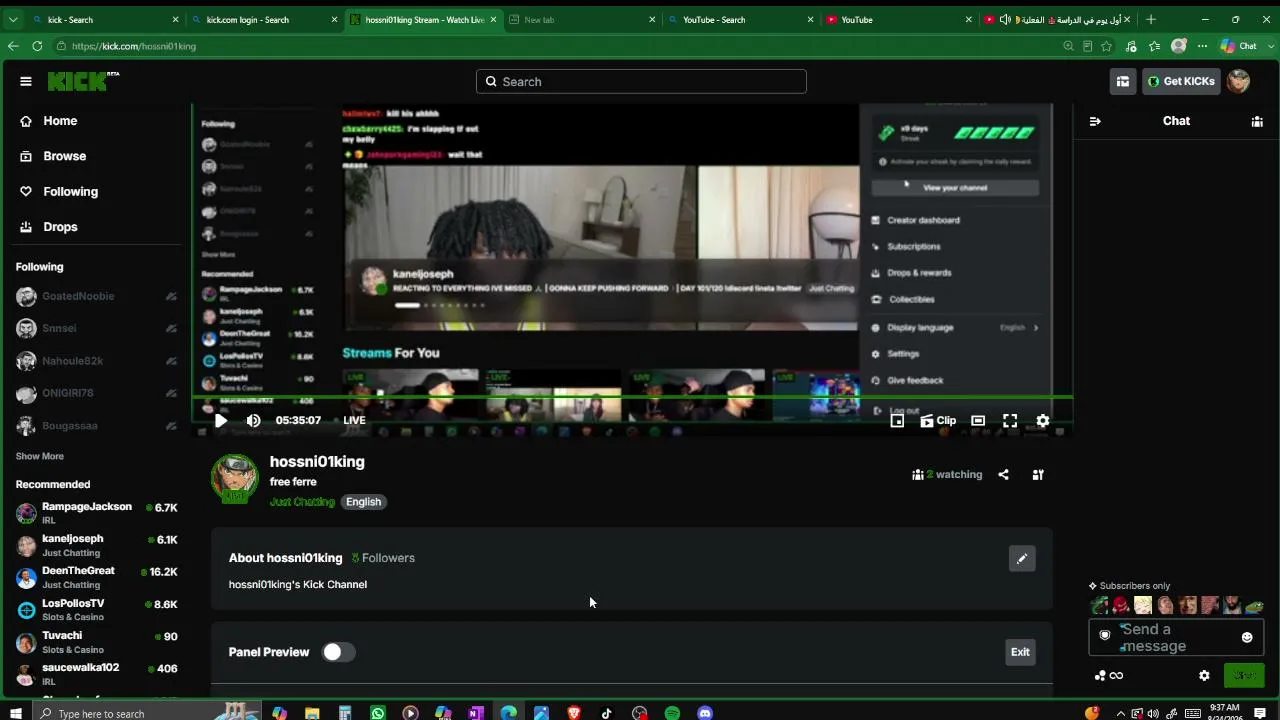Click the green chat send button
1280x720 pixels.
pos(1244,676)
